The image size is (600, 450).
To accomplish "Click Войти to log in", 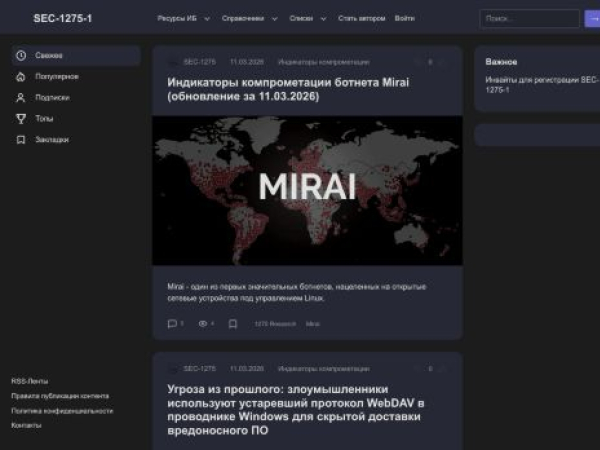I will [x=404, y=18].
